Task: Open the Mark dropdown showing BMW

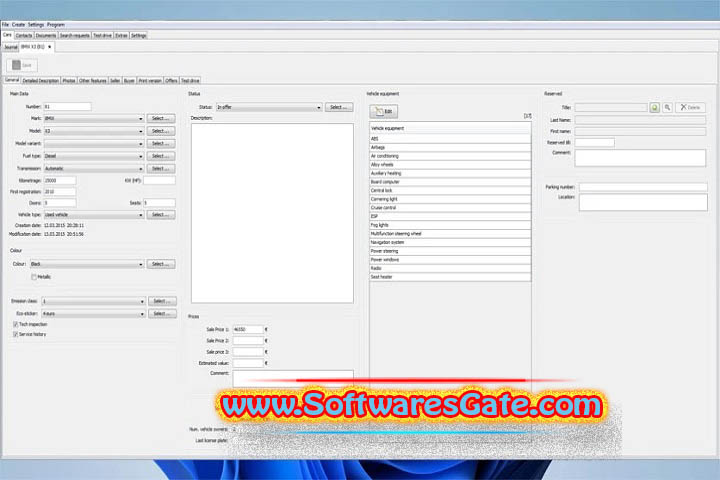Action: tap(94, 119)
